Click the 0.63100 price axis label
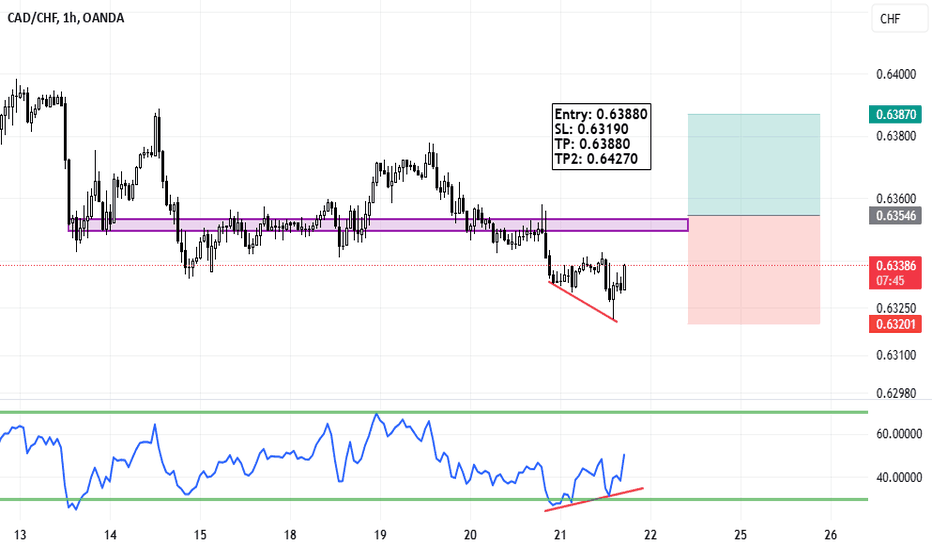 point(896,356)
